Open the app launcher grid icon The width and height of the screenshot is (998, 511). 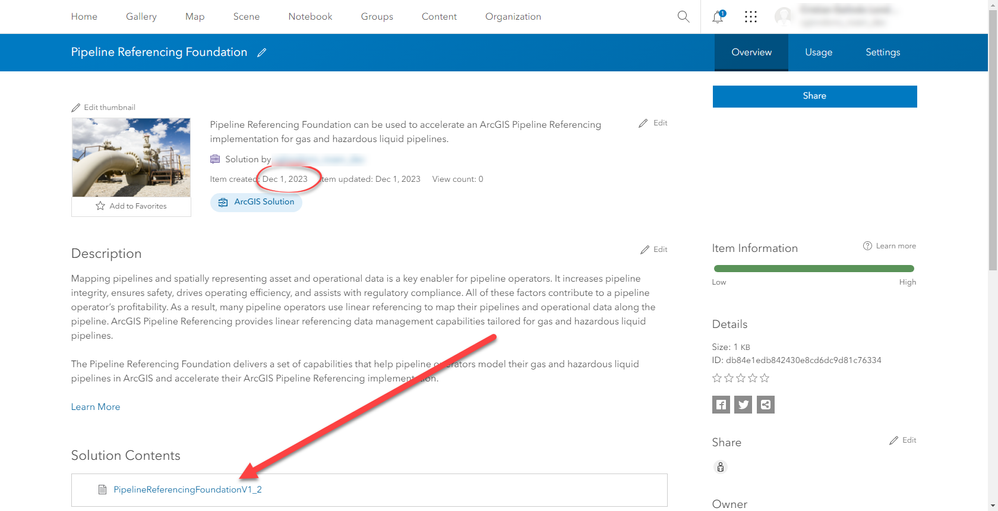pyautogui.click(x=750, y=17)
